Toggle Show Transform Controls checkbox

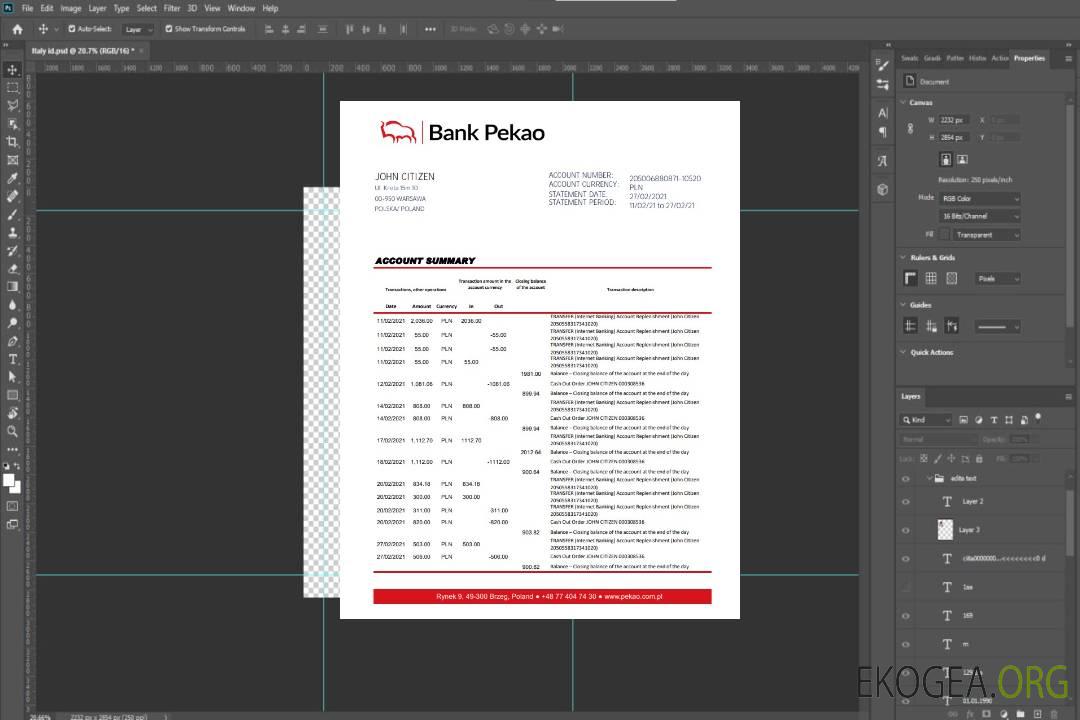coord(169,29)
